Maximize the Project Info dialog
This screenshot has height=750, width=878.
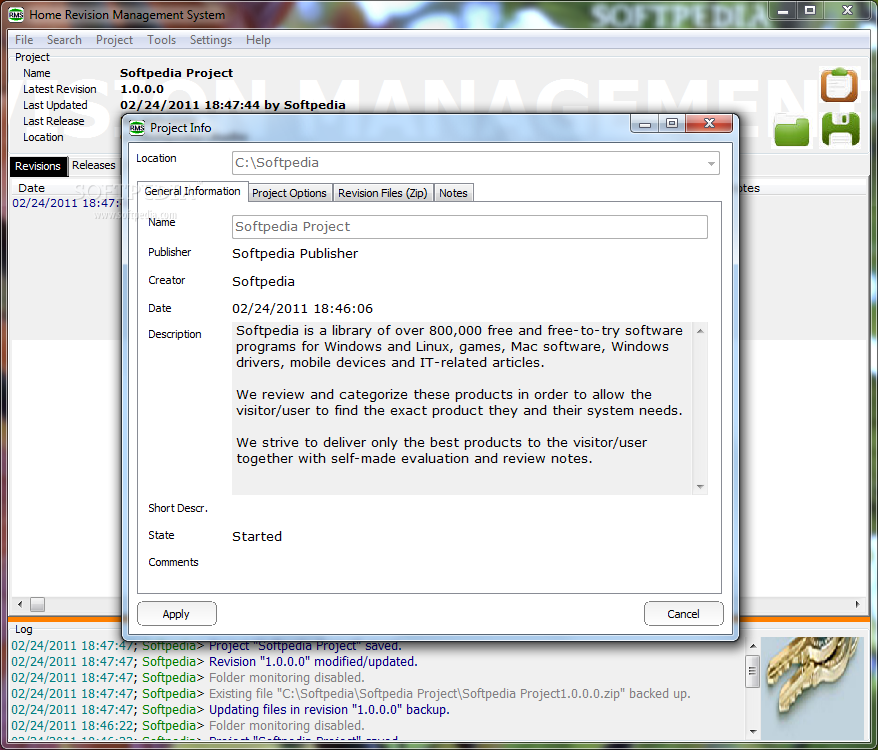(672, 123)
